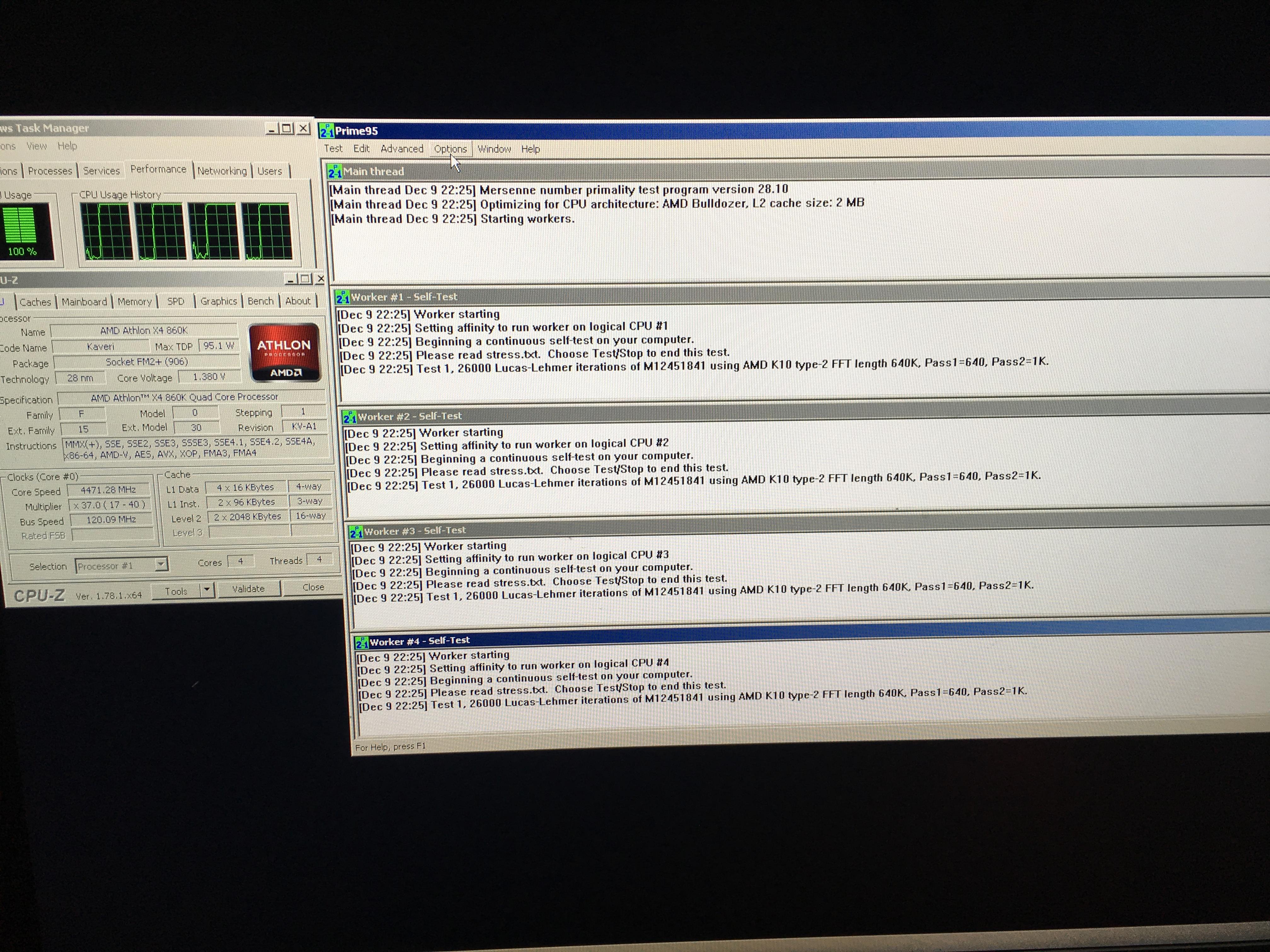Click the Prime95 title bar icon
This screenshot has width=1270, height=952.
click(326, 131)
